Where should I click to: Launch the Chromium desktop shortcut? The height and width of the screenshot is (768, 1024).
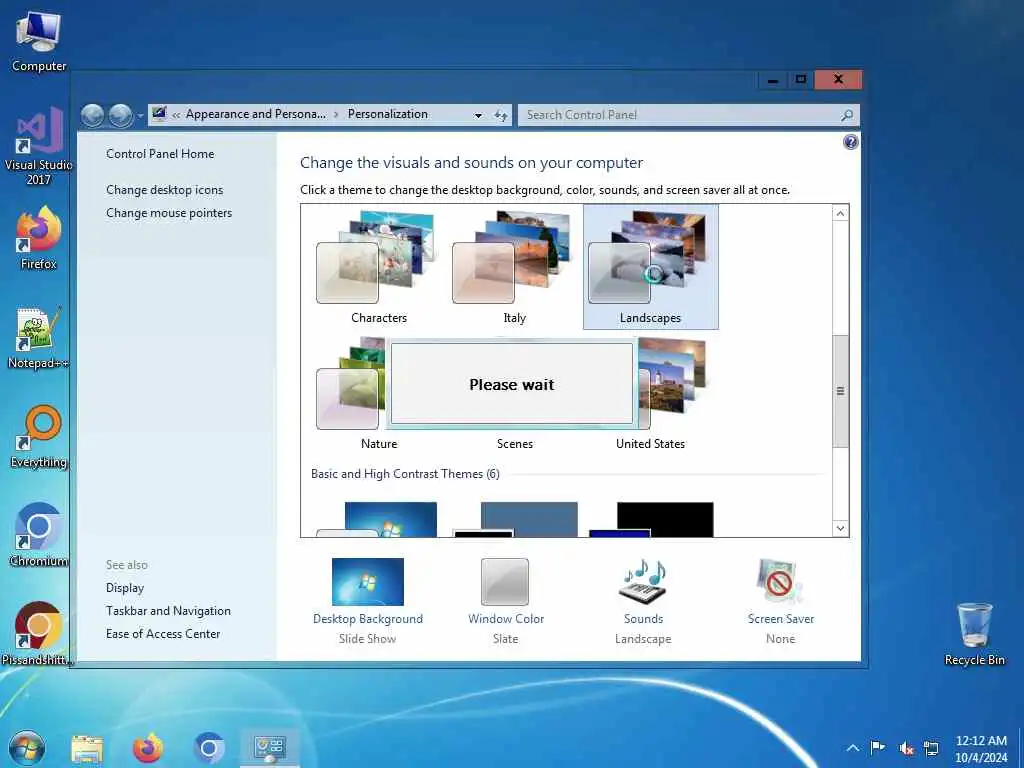[39, 535]
